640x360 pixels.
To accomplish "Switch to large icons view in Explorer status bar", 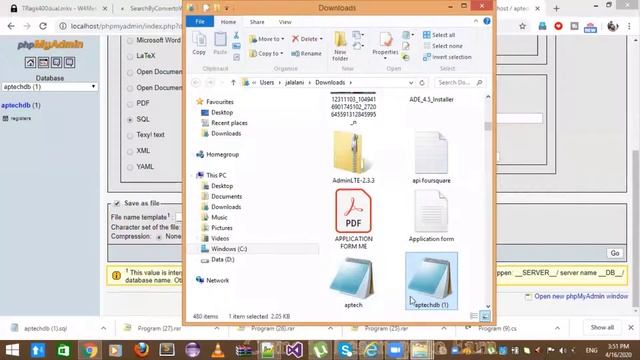I will pos(485,316).
